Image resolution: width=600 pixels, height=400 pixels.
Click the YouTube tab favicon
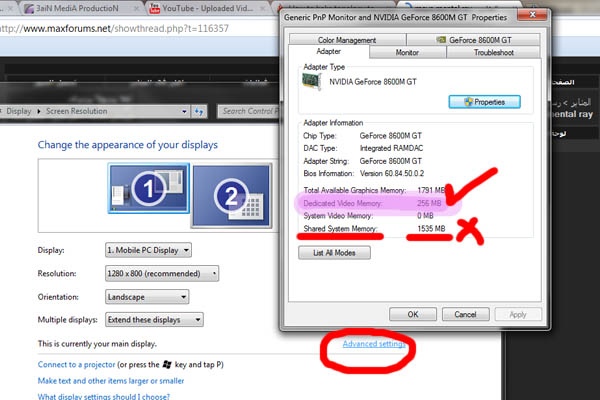click(155, 8)
